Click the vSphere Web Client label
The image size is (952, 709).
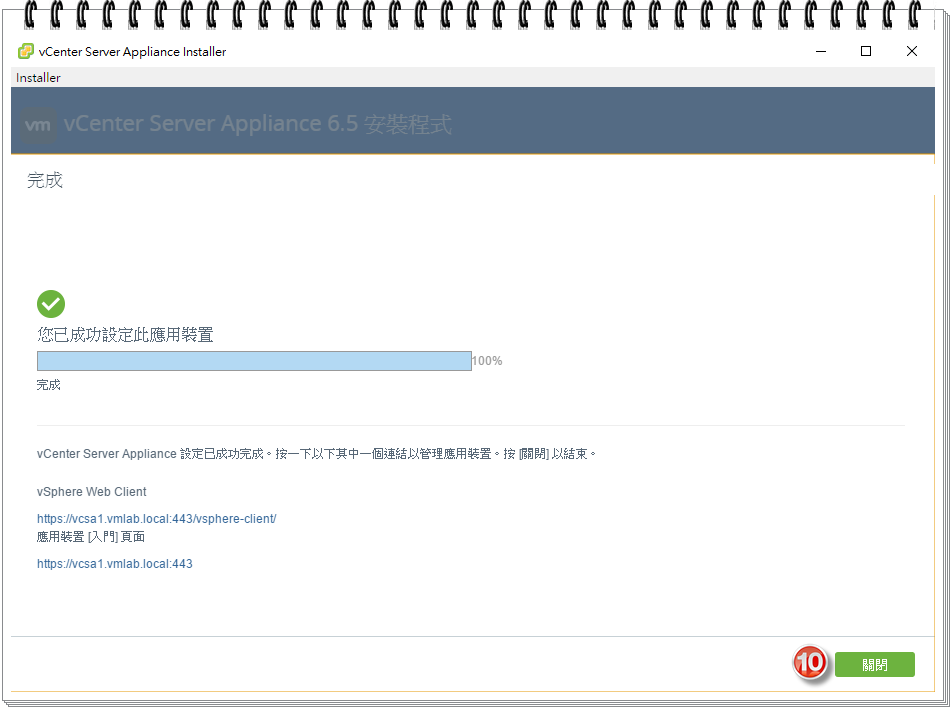(x=92, y=492)
